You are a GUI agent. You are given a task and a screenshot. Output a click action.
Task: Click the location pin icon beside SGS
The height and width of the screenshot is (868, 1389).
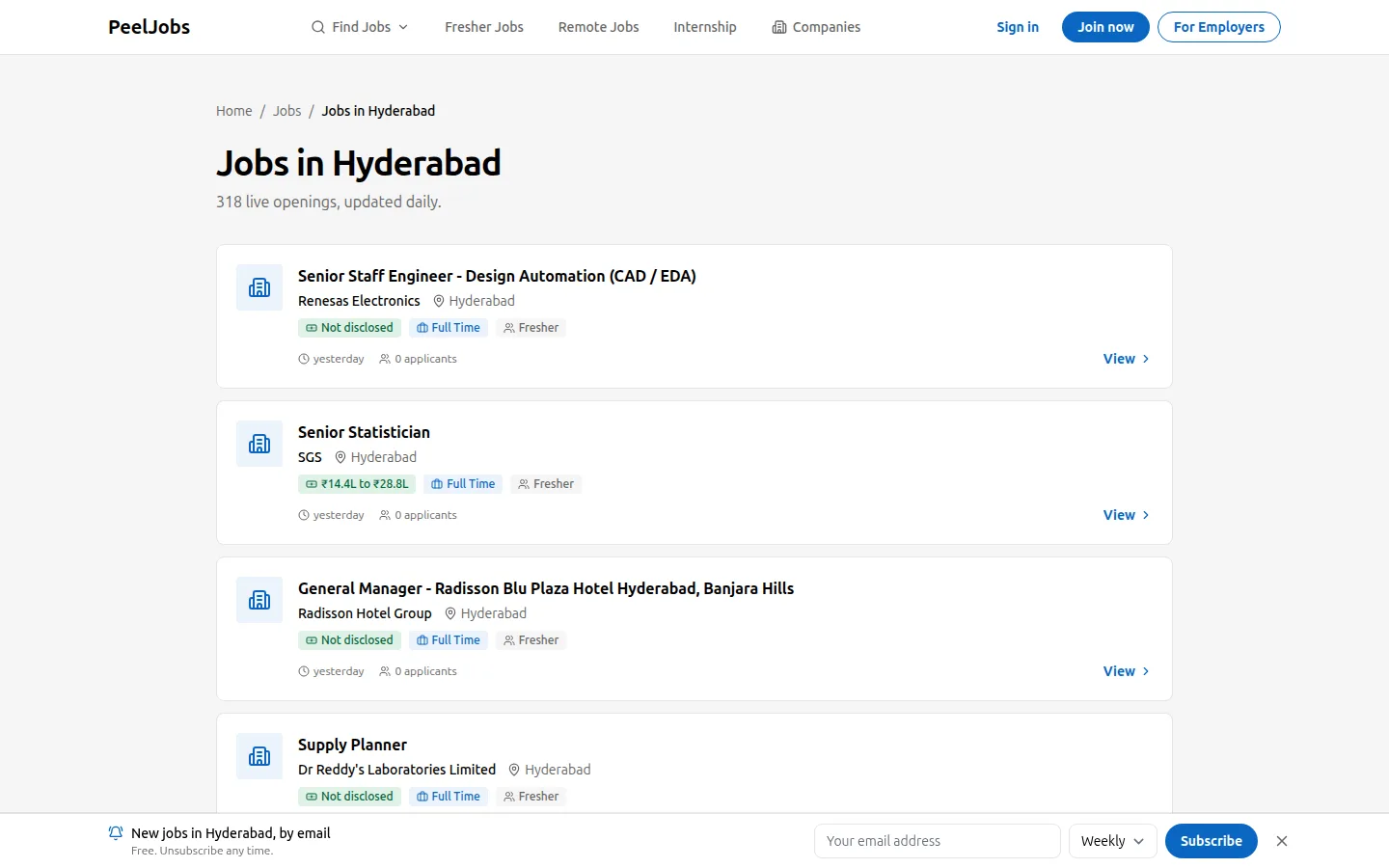(x=340, y=457)
